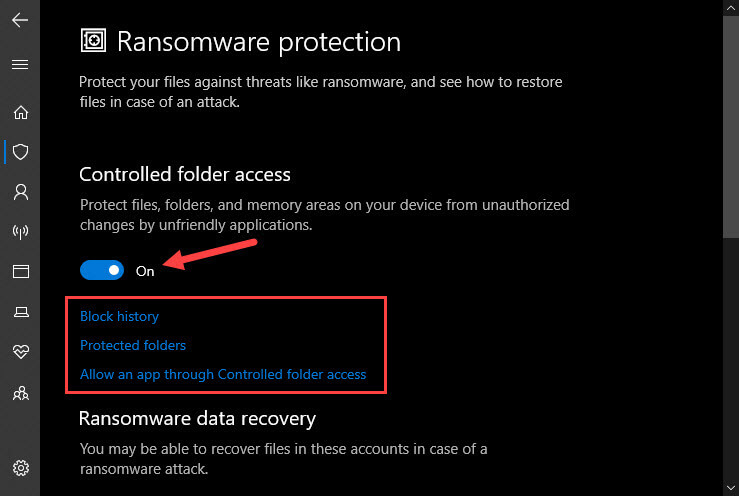Open the hamburger navigation menu
This screenshot has width=739, height=496.
[x=20, y=64]
